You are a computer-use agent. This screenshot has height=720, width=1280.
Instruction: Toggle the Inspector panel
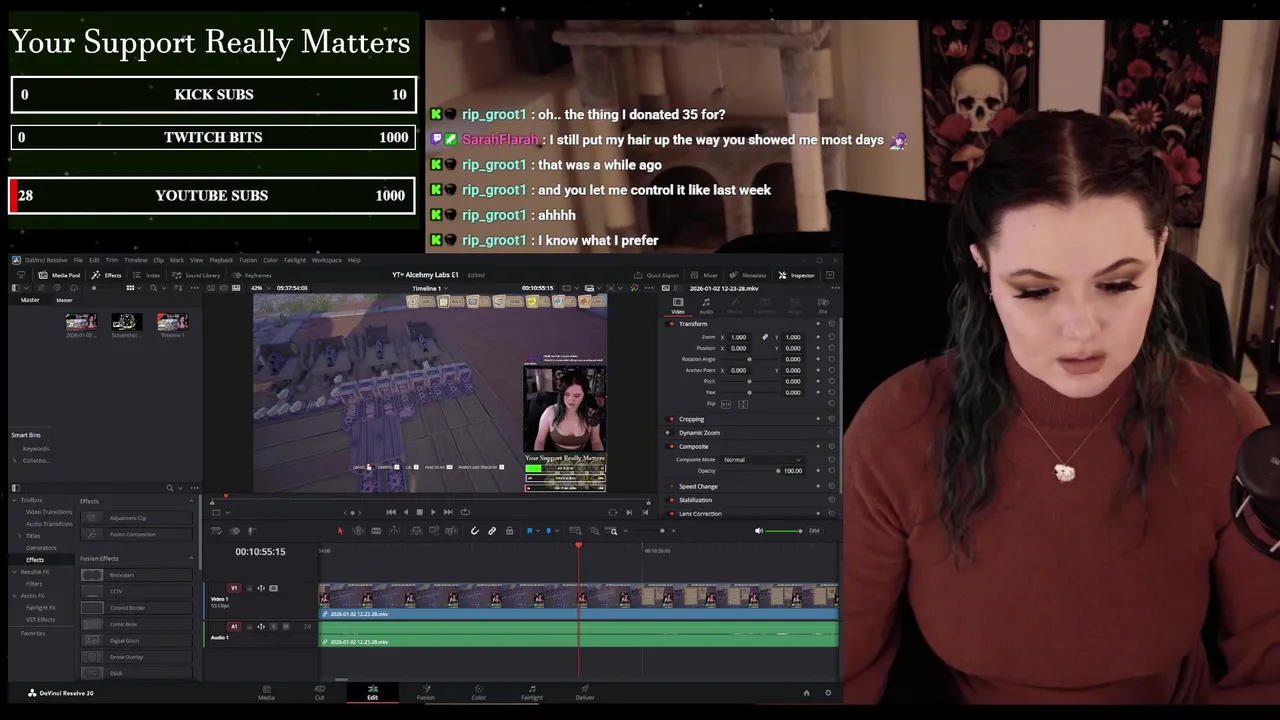tap(797, 275)
